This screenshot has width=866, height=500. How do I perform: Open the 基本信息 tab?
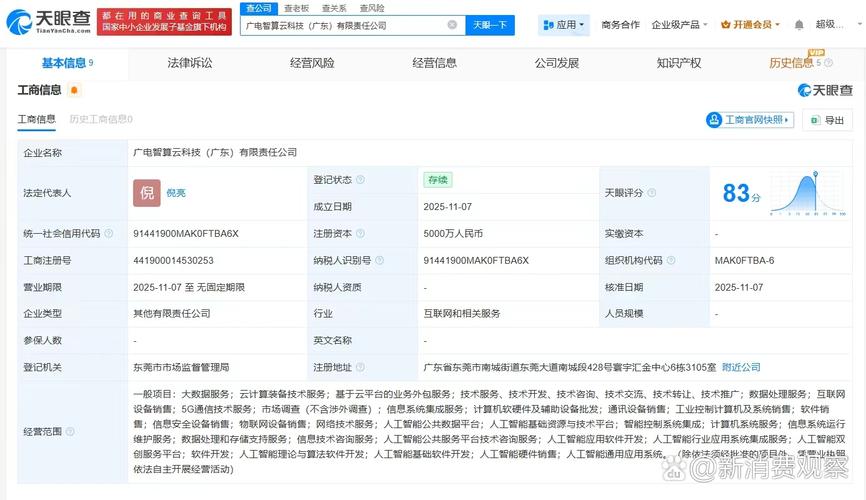[67, 63]
